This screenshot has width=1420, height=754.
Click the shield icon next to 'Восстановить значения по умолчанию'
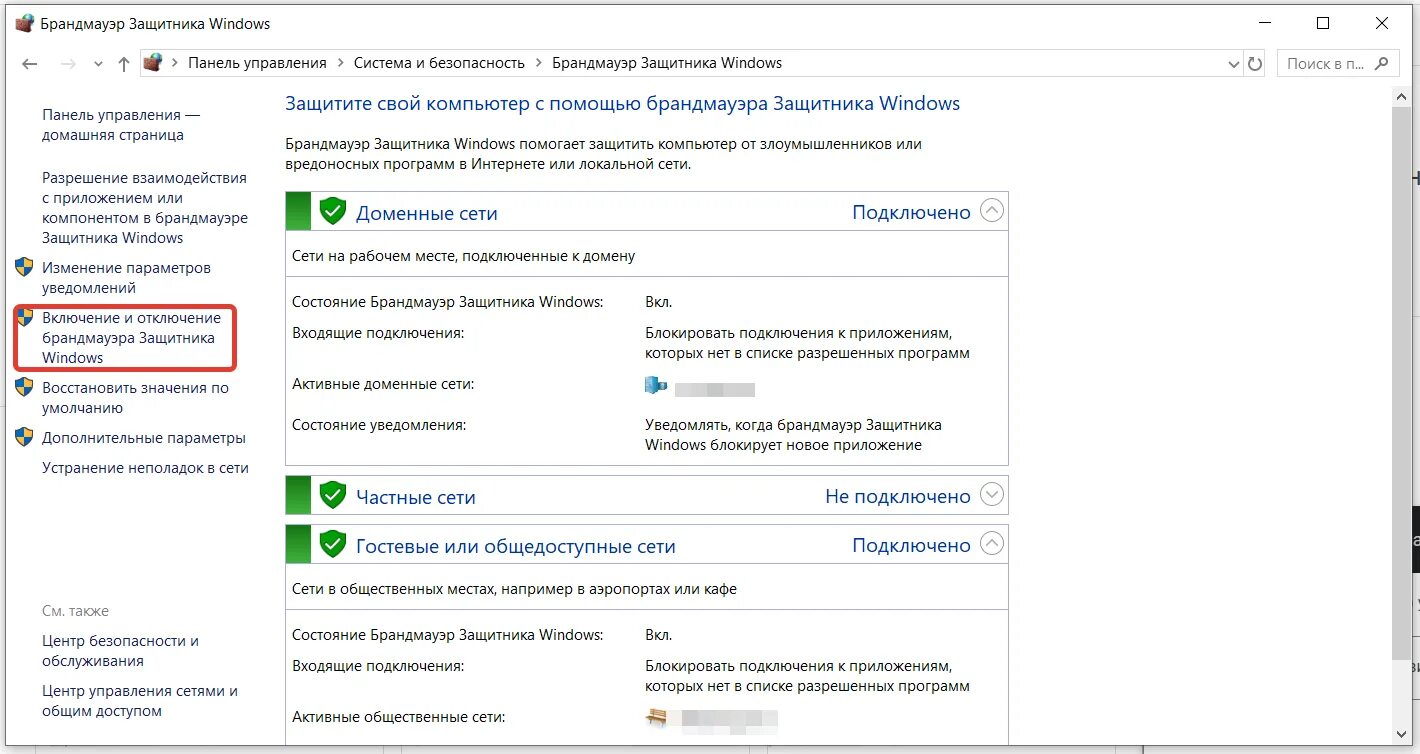[x=25, y=387]
